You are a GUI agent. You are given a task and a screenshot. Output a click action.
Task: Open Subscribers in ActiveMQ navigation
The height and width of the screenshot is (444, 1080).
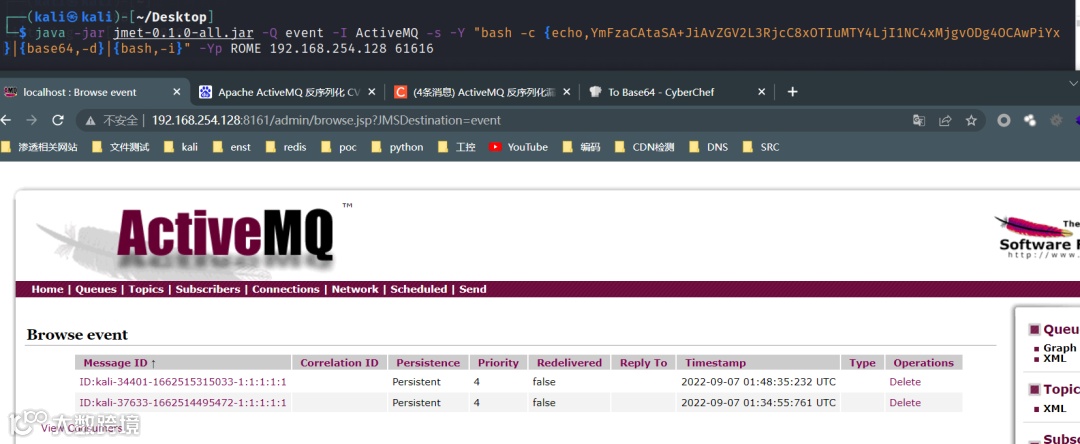[x=207, y=289]
